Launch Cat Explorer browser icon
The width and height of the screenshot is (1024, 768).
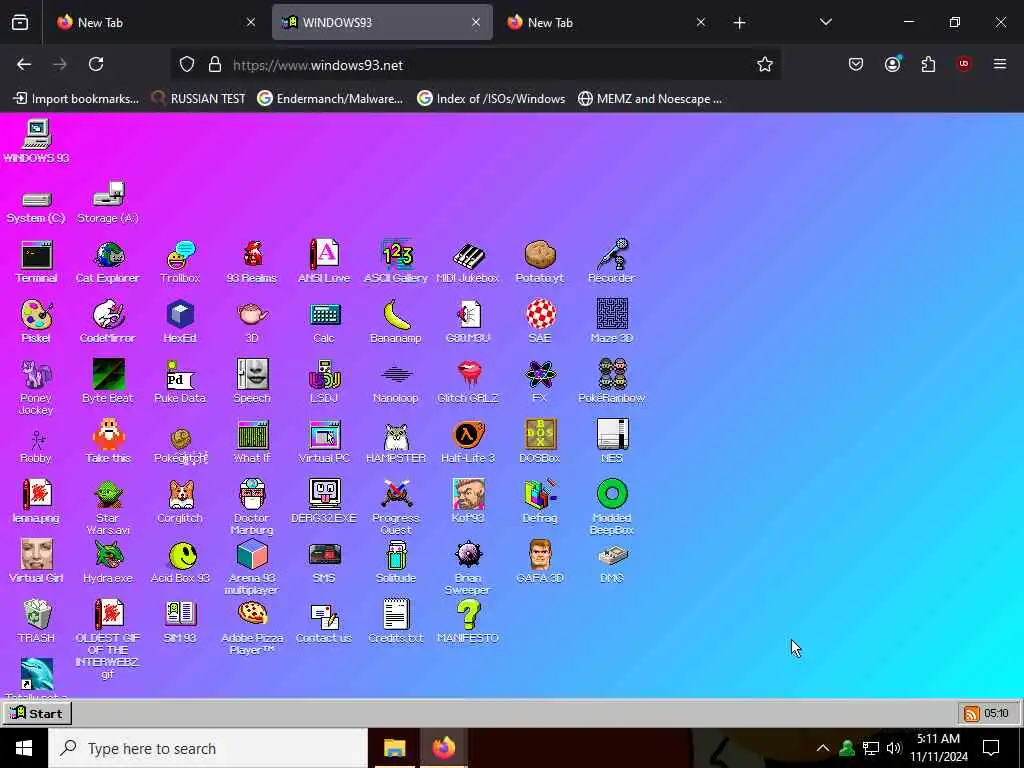(x=108, y=262)
